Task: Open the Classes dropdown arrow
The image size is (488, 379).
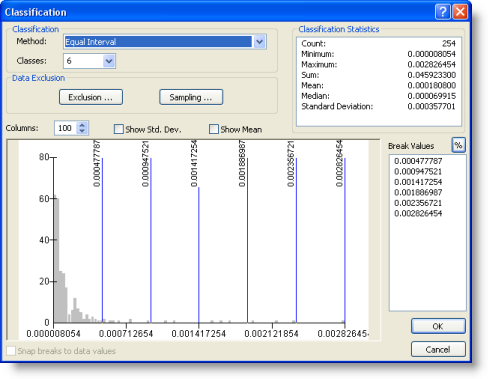Action: [109, 61]
